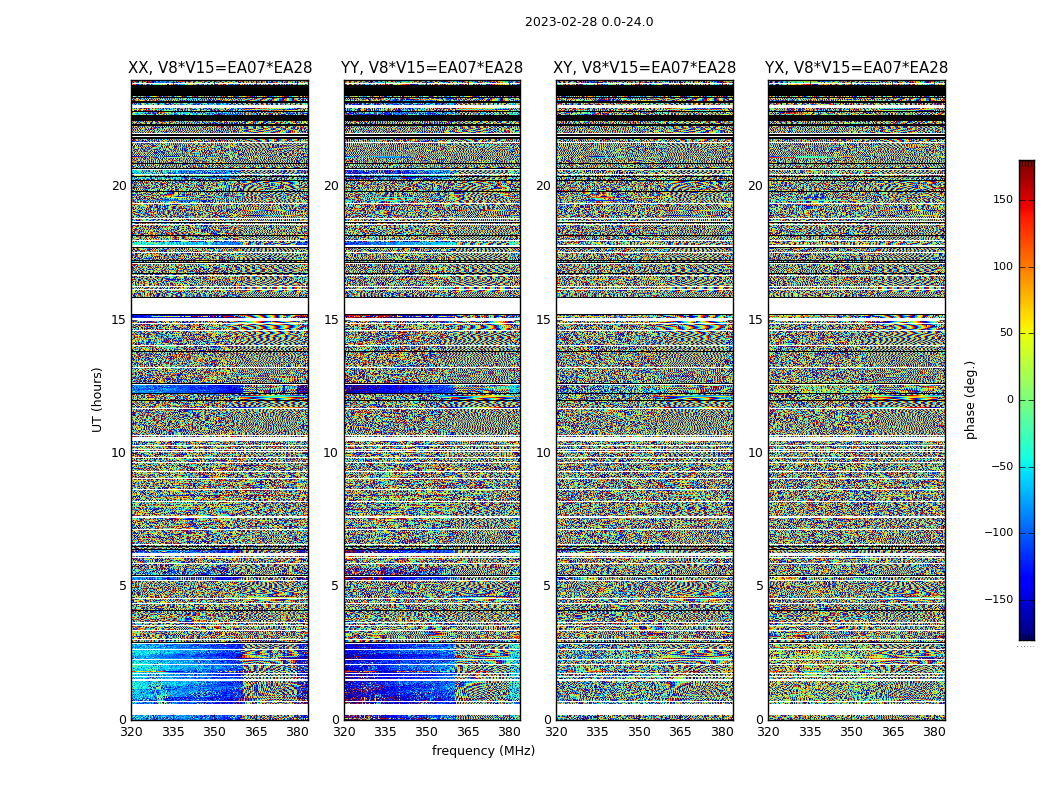1050x800 pixels.
Task: Select the XX, V8*V15=EA07*EA28 panel title
Action: tap(220, 68)
